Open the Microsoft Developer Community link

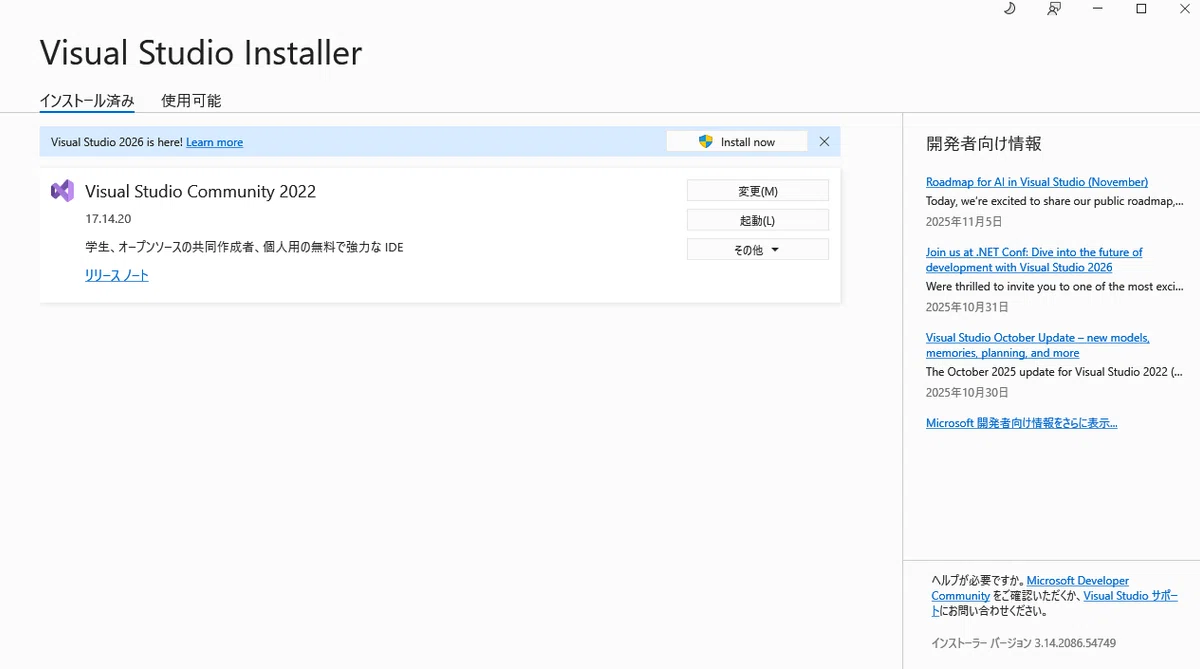(1030, 588)
